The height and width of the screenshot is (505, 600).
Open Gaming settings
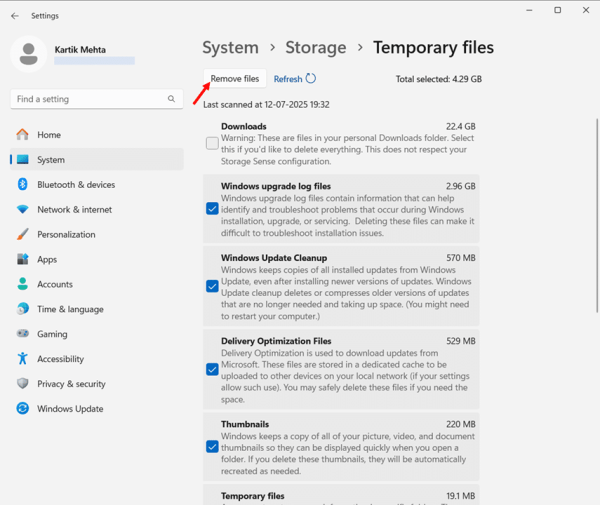tap(97, 334)
